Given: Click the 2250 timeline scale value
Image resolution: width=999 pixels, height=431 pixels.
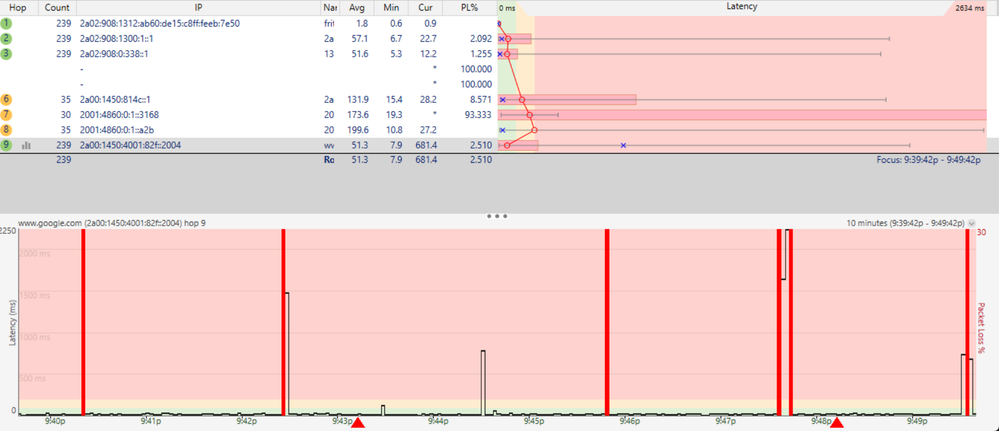Looking at the screenshot, I should pyautogui.click(x=8, y=231).
